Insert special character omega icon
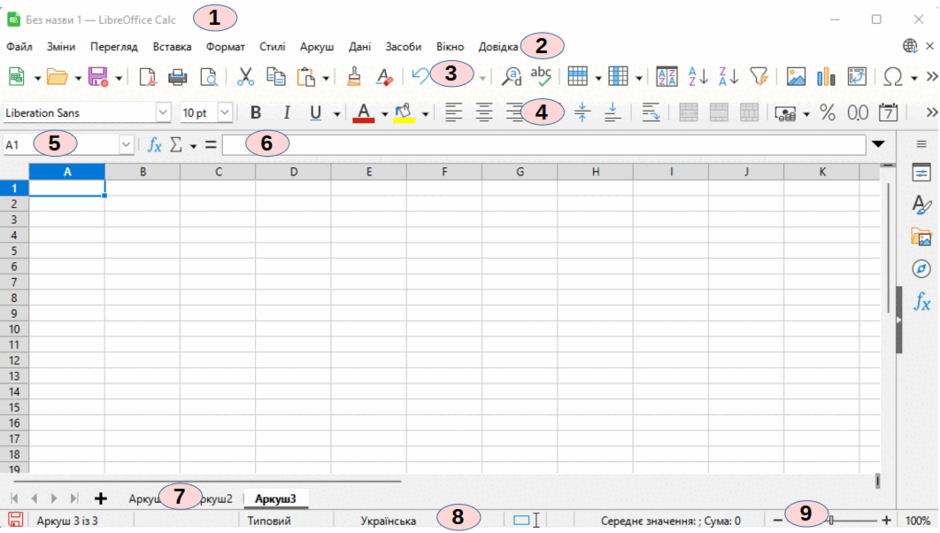Image resolution: width=940 pixels, height=533 pixels. [893, 77]
